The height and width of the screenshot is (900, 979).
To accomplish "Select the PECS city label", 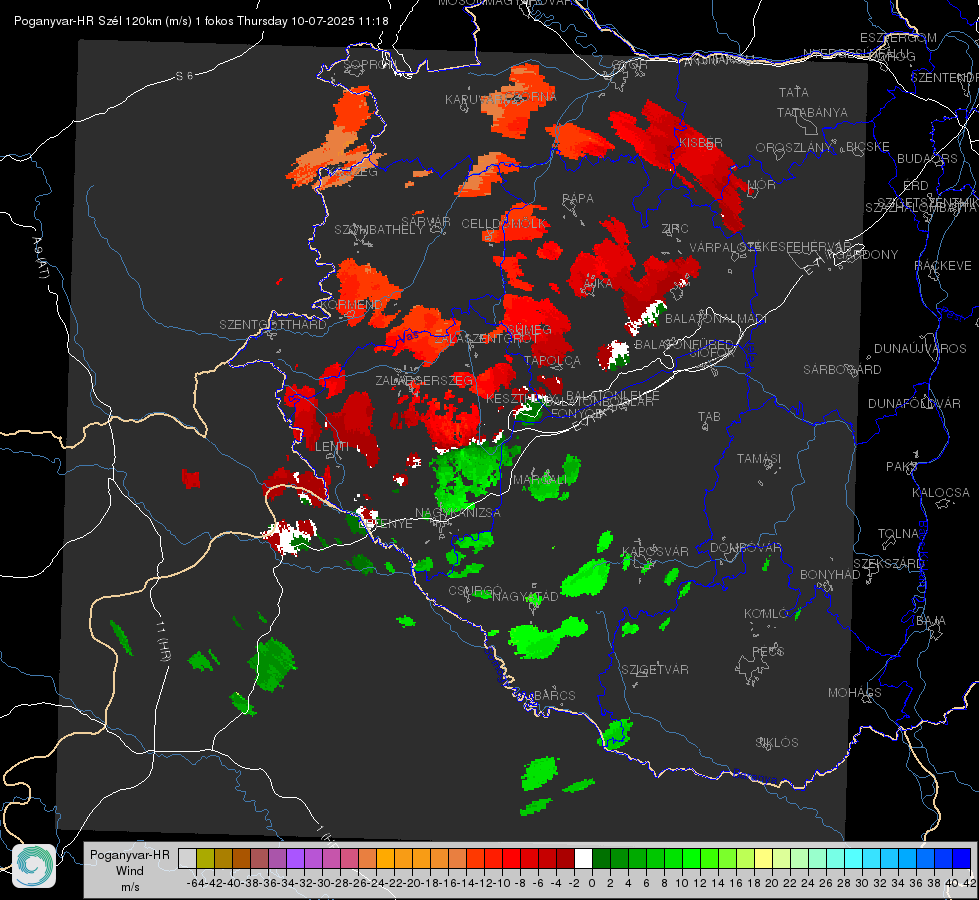I will click(767, 651).
